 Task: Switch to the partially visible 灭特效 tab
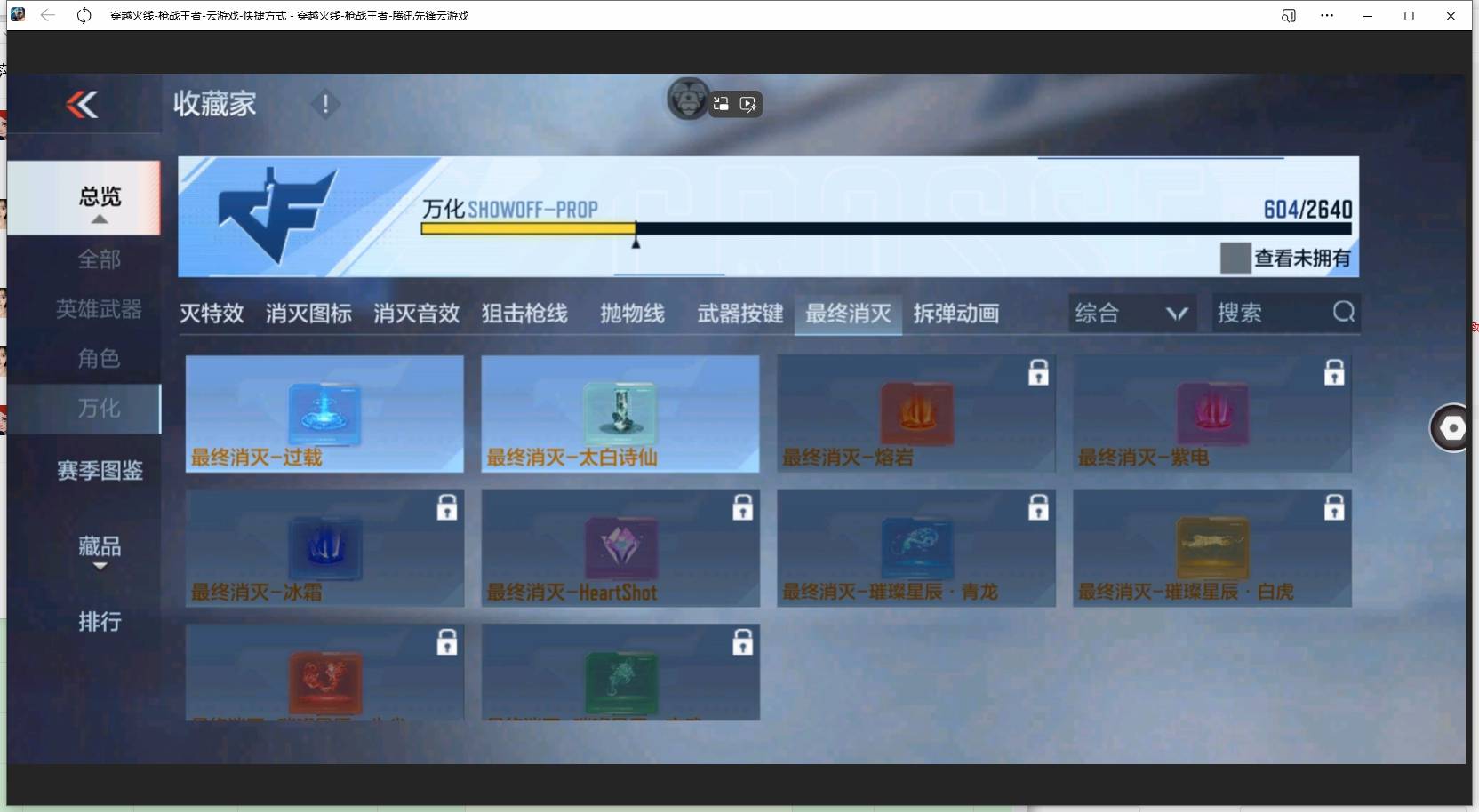click(212, 314)
